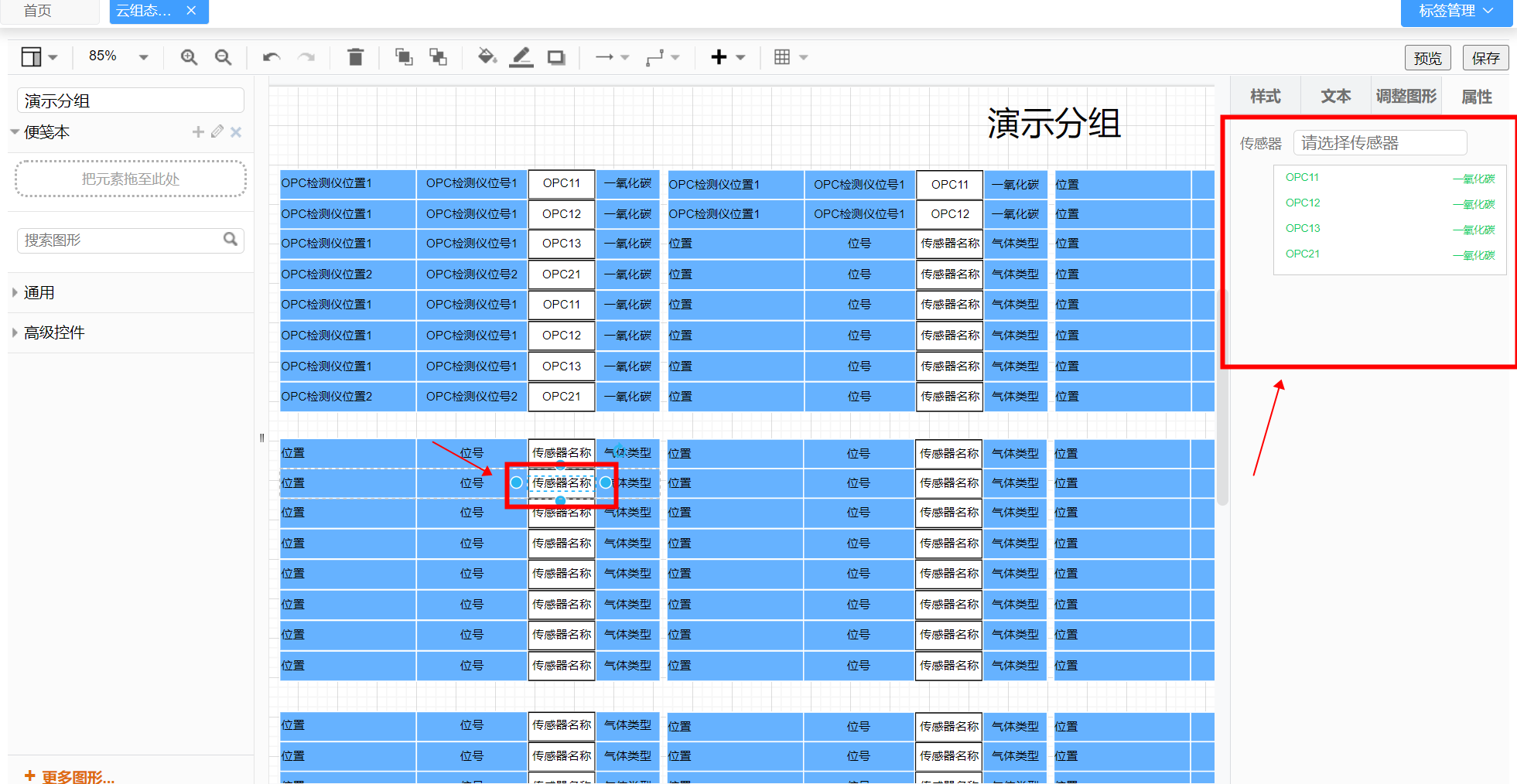The width and height of the screenshot is (1517, 784).
Task: Click the zoom out magnifier icon
Action: pyautogui.click(x=223, y=57)
